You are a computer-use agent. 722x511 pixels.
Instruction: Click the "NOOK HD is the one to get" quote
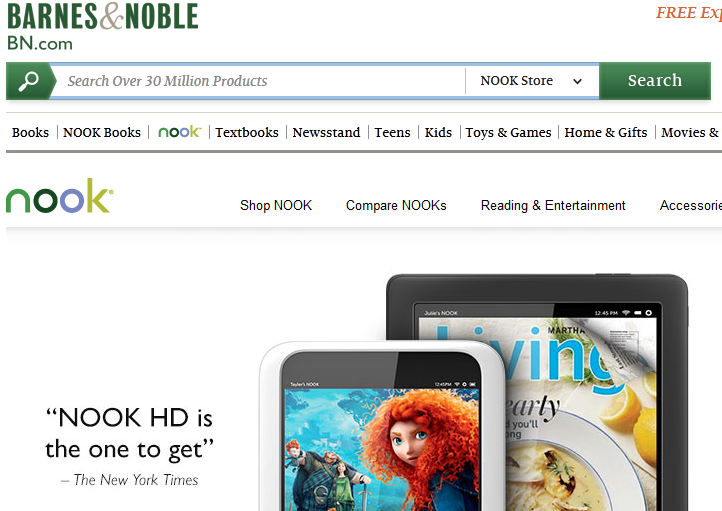(129, 433)
